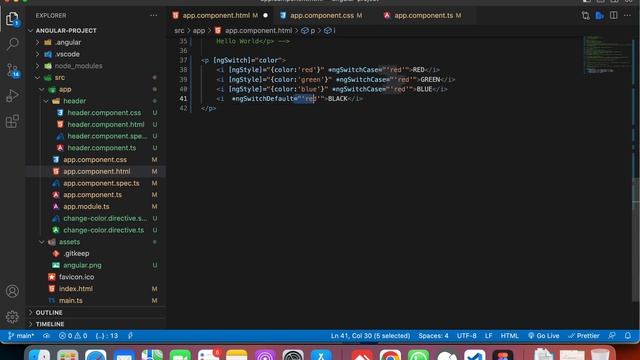Open editor more actions ellipsis
This screenshot has height=360, width=640.
point(627,16)
